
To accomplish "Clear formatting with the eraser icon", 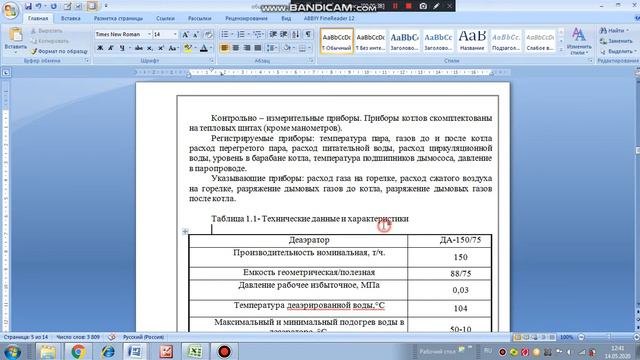I will coord(208,35).
